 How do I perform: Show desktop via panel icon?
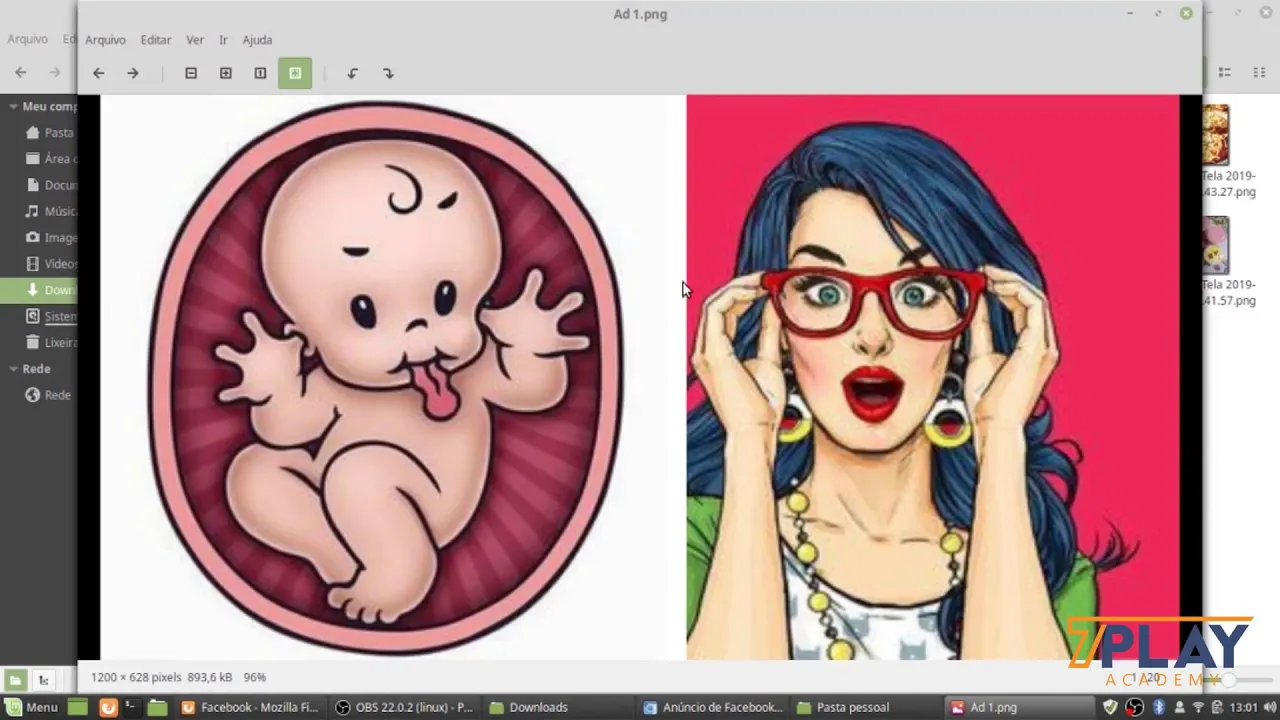(x=78, y=707)
